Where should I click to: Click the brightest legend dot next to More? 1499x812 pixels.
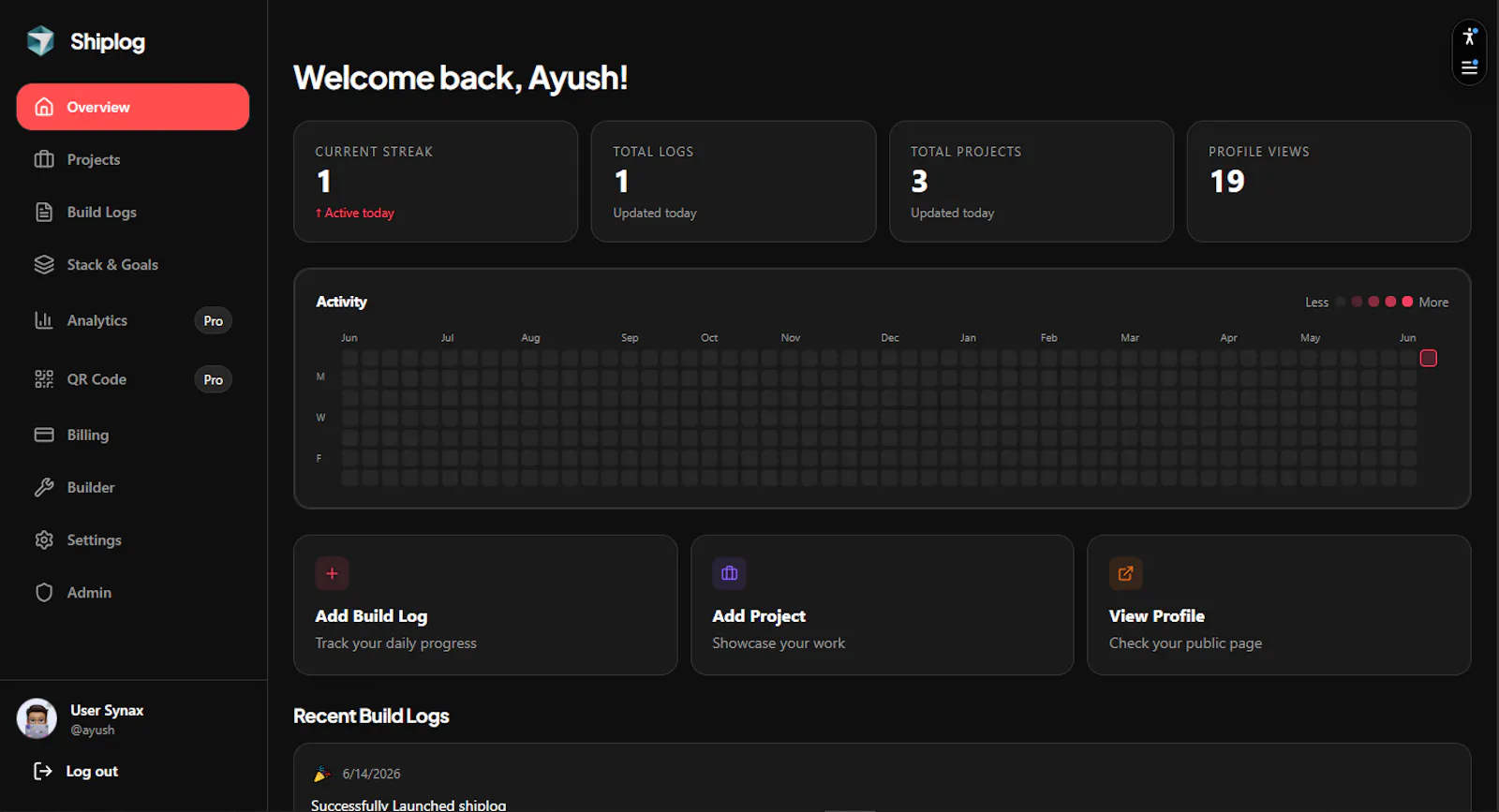point(1407,302)
